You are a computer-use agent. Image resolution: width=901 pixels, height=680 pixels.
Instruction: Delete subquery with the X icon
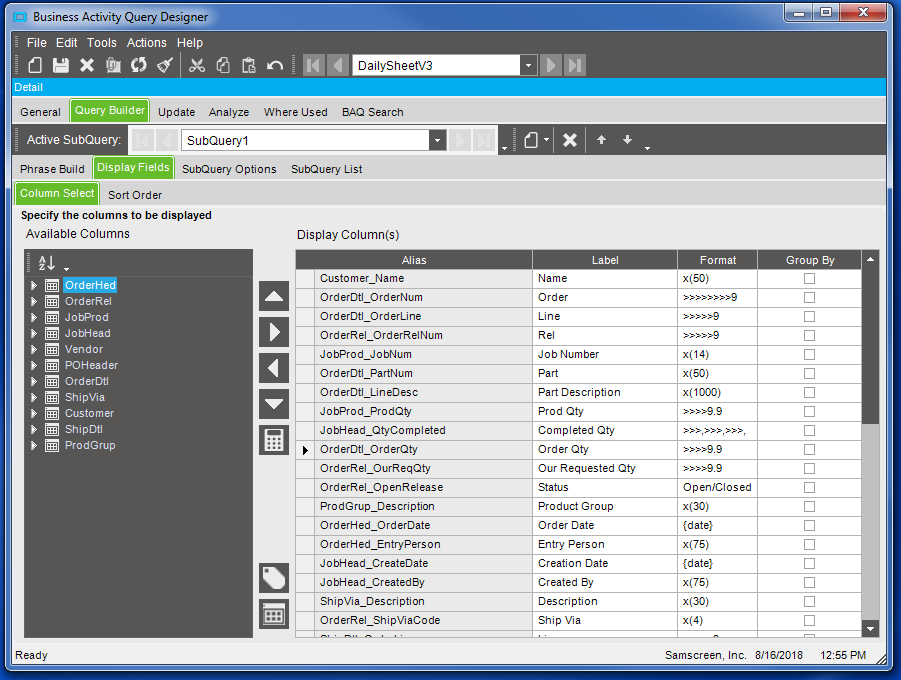pos(570,140)
